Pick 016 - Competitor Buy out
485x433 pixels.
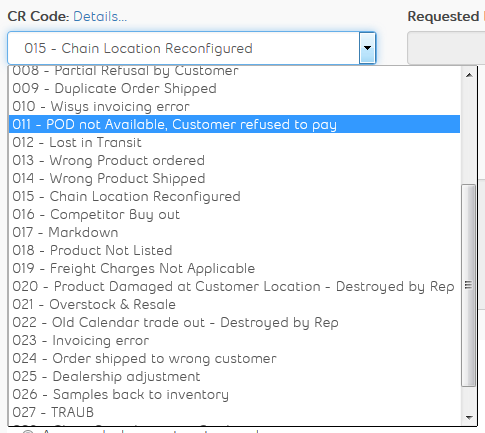click(234, 214)
